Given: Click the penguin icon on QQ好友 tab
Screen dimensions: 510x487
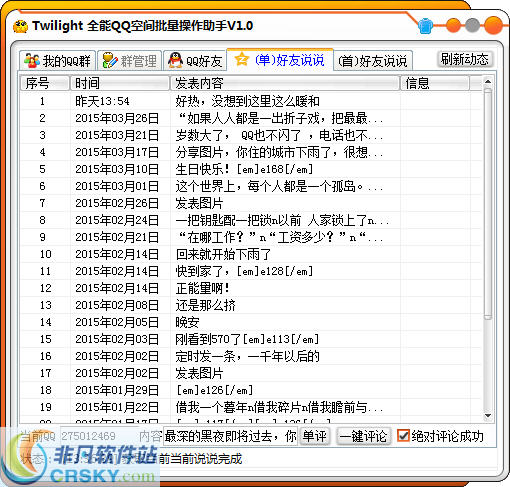Looking at the screenshot, I should (175, 61).
